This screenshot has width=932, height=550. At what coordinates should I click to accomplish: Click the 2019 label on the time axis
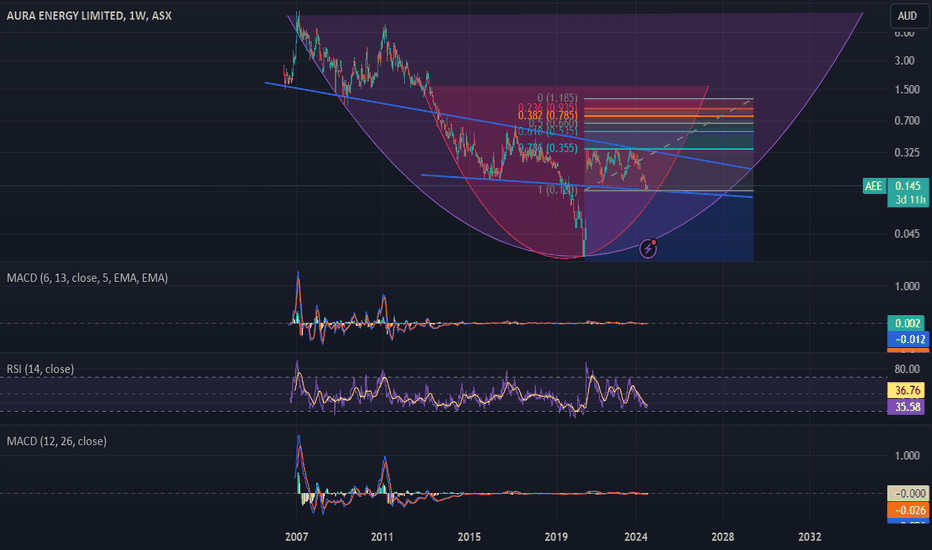click(x=556, y=537)
